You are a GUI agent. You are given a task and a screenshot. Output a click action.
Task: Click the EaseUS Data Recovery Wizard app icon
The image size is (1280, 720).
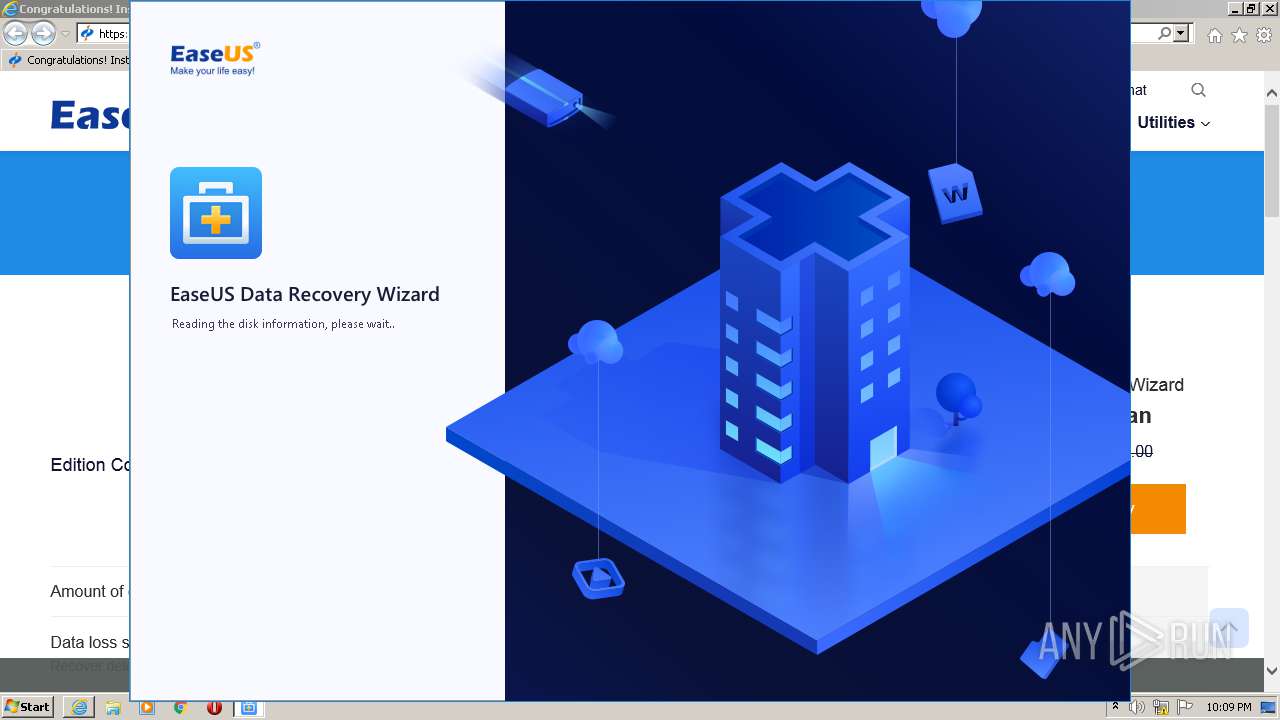point(216,213)
